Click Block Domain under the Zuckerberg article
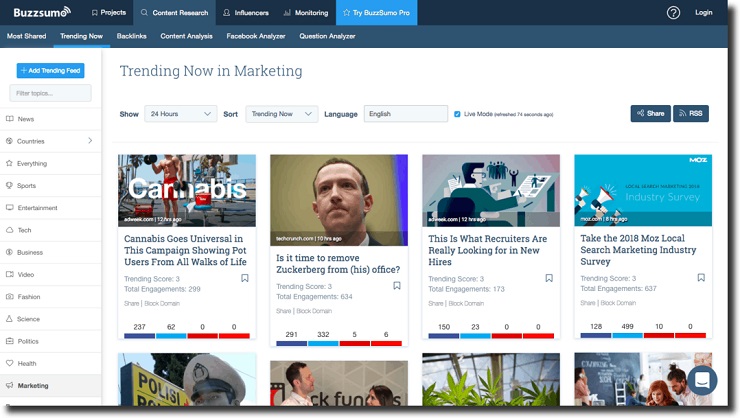 (x=314, y=311)
